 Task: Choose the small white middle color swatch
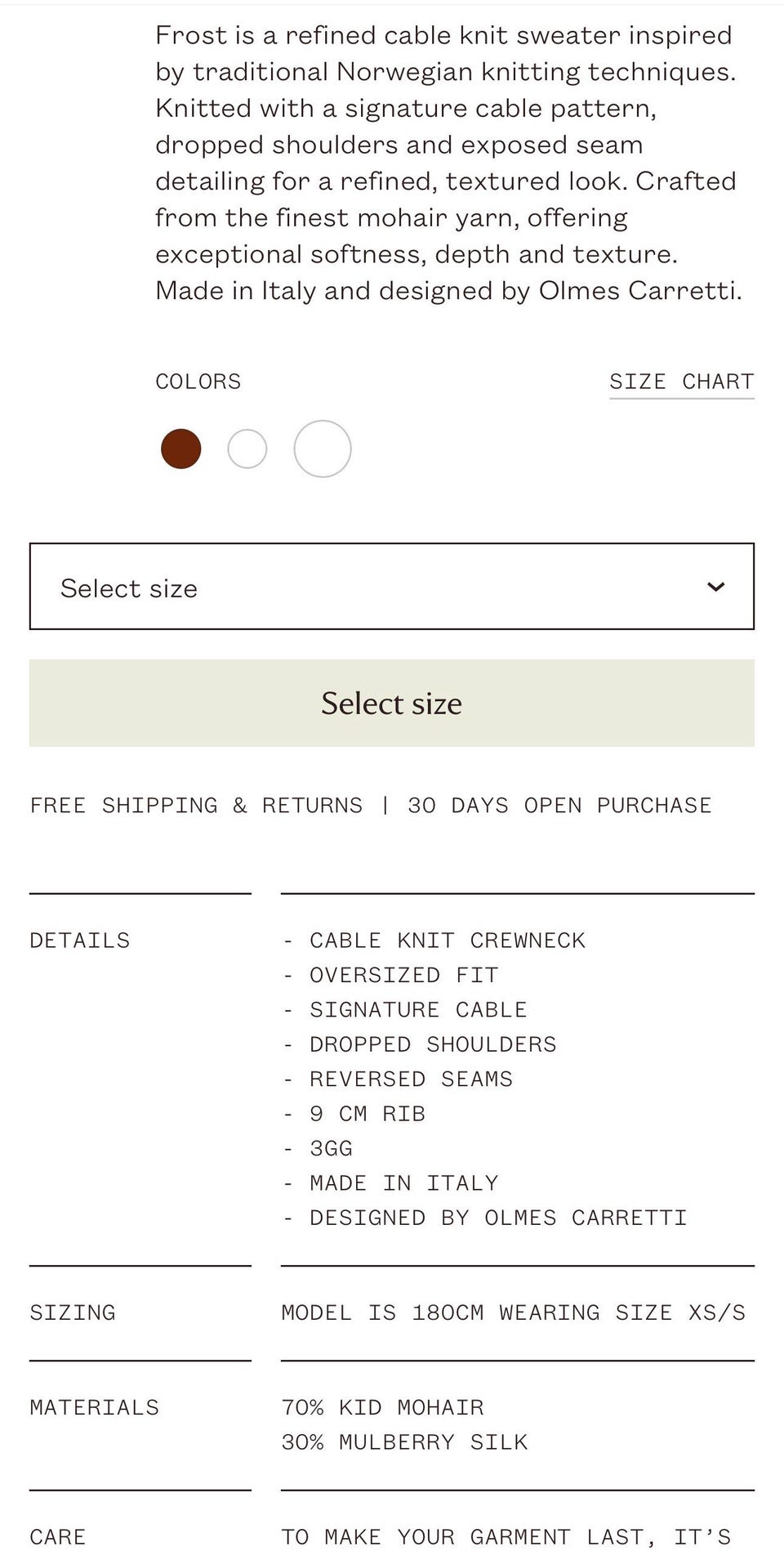pyautogui.click(x=247, y=449)
